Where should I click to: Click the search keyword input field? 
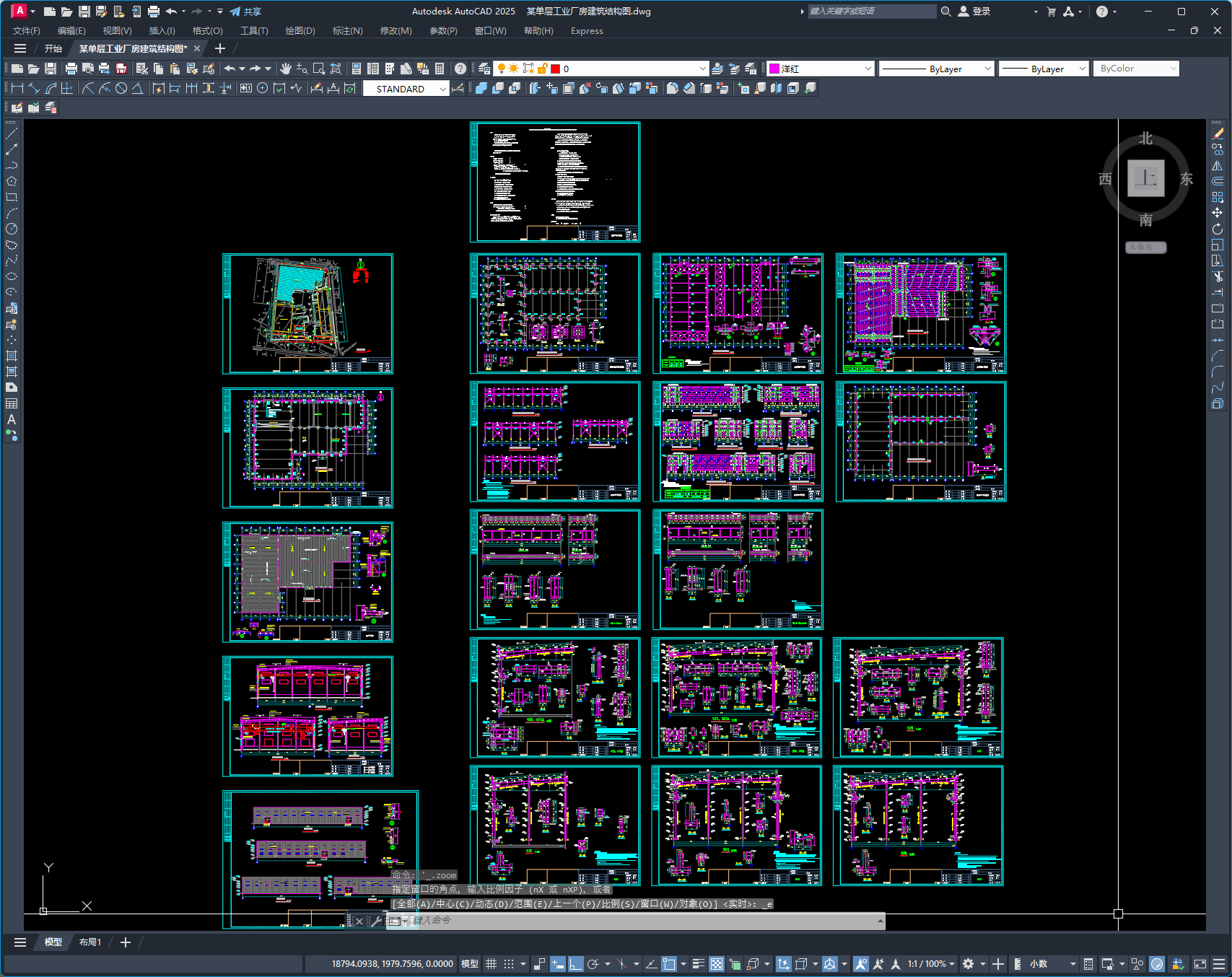(x=871, y=12)
